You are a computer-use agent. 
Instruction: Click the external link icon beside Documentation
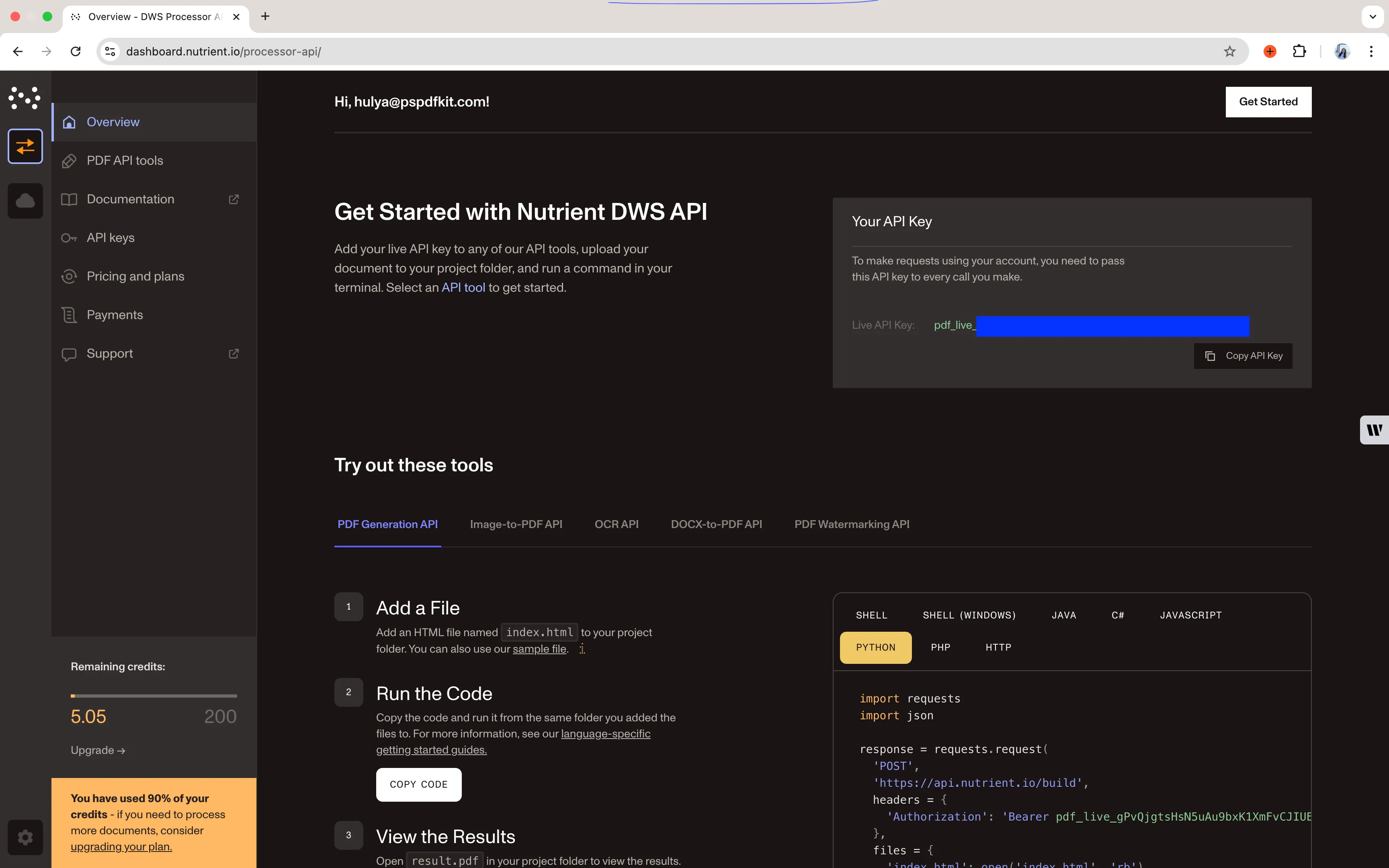point(234,199)
